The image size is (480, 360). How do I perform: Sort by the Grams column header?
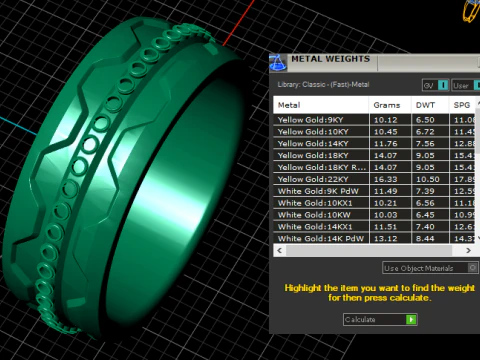[390, 105]
